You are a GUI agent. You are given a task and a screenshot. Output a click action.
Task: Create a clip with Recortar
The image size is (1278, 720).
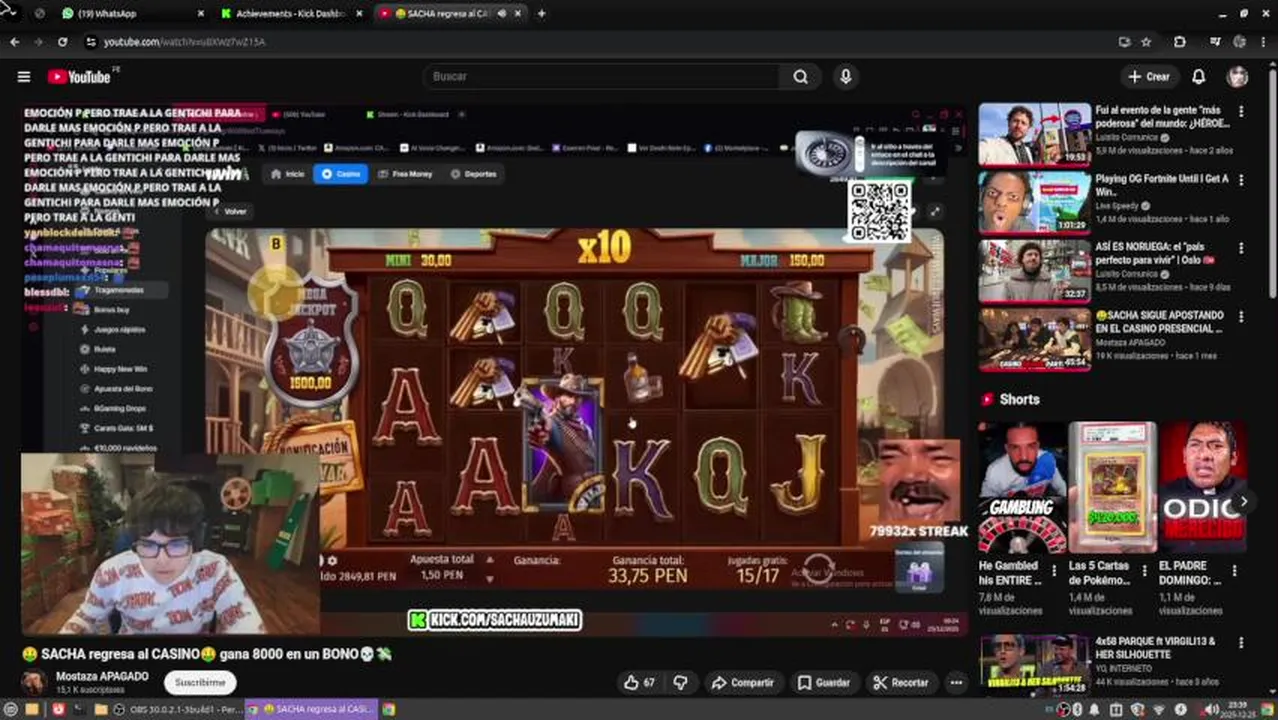click(900, 683)
